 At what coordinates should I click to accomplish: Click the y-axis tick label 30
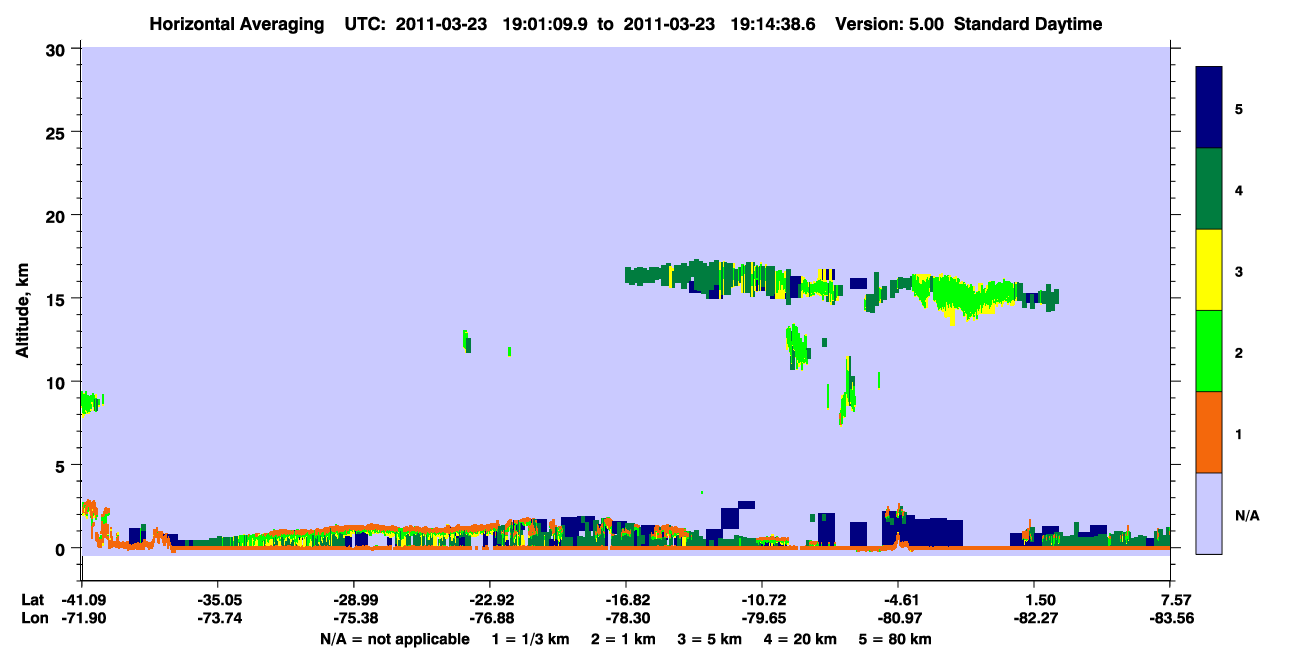(x=58, y=49)
